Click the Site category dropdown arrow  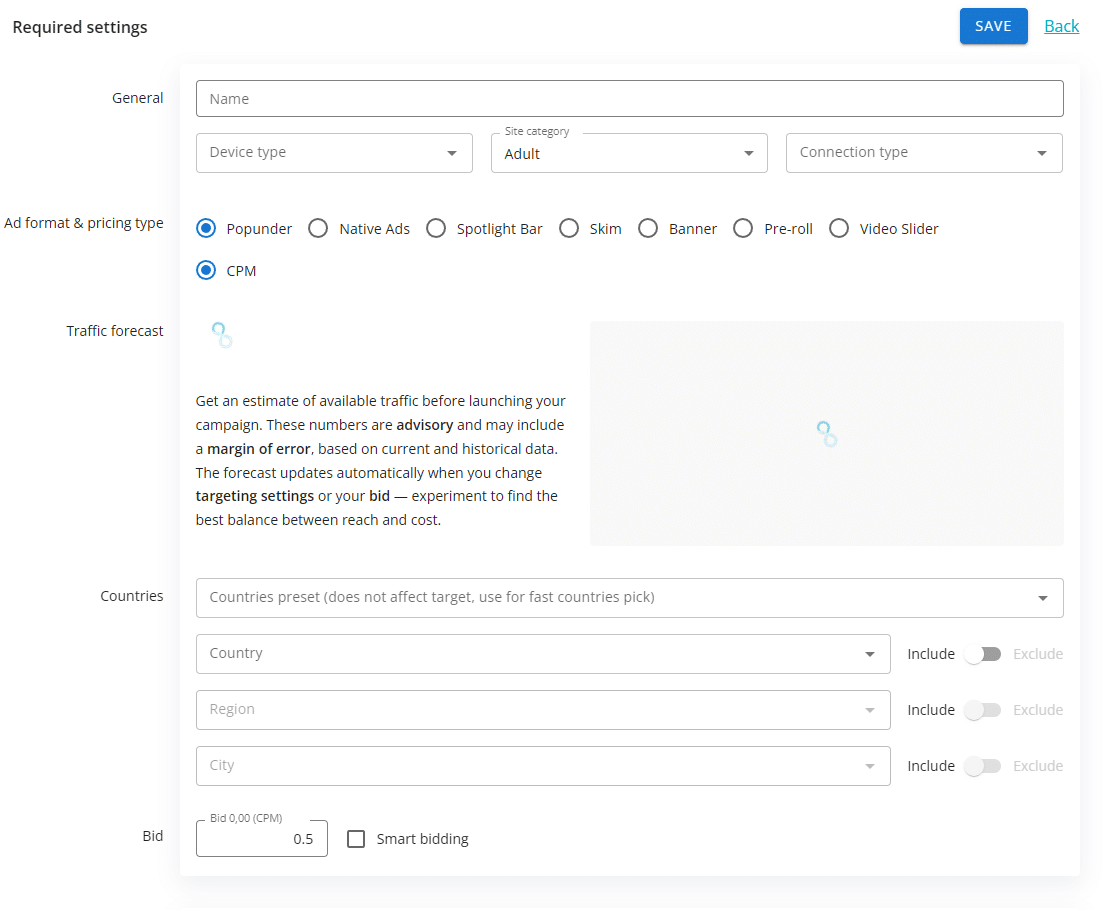[748, 154]
